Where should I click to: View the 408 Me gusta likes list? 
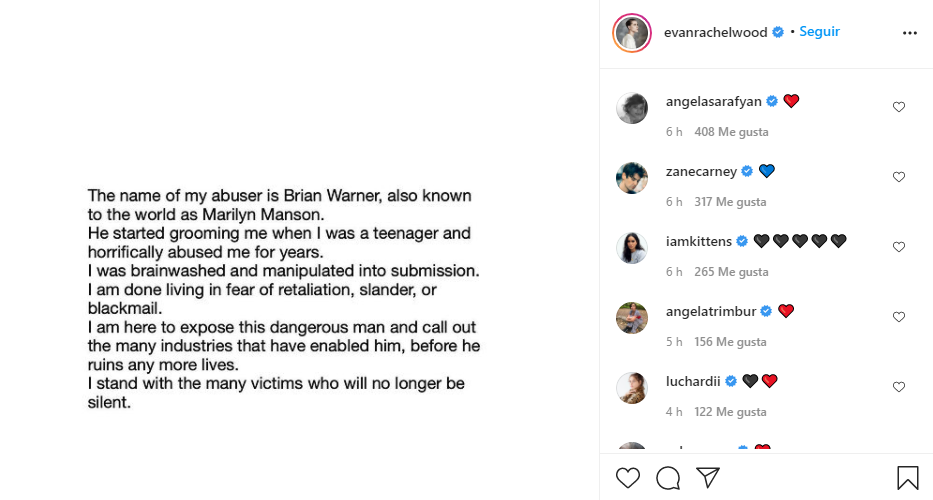coord(731,132)
